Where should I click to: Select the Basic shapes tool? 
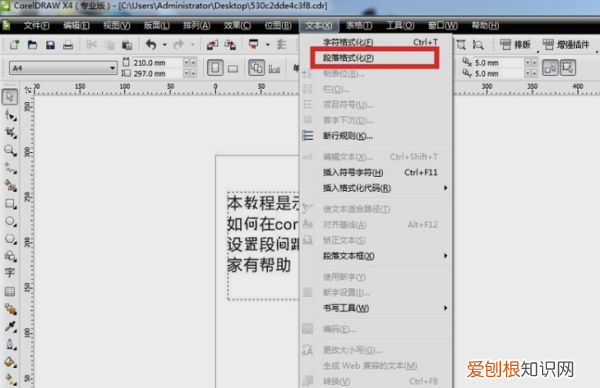[x=10, y=256]
